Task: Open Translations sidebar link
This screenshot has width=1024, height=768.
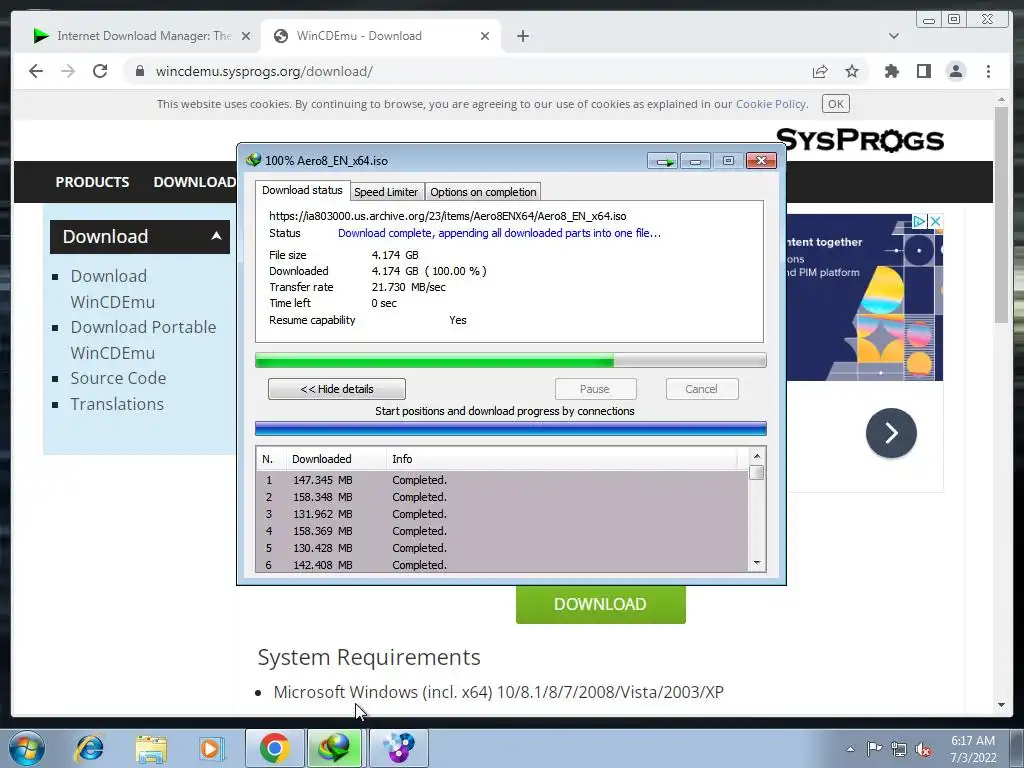Action: (x=117, y=404)
